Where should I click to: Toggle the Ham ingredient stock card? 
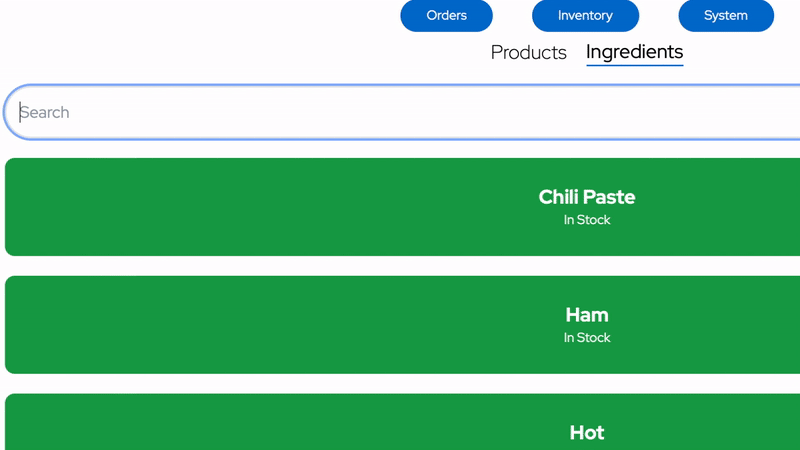[x=403, y=324]
